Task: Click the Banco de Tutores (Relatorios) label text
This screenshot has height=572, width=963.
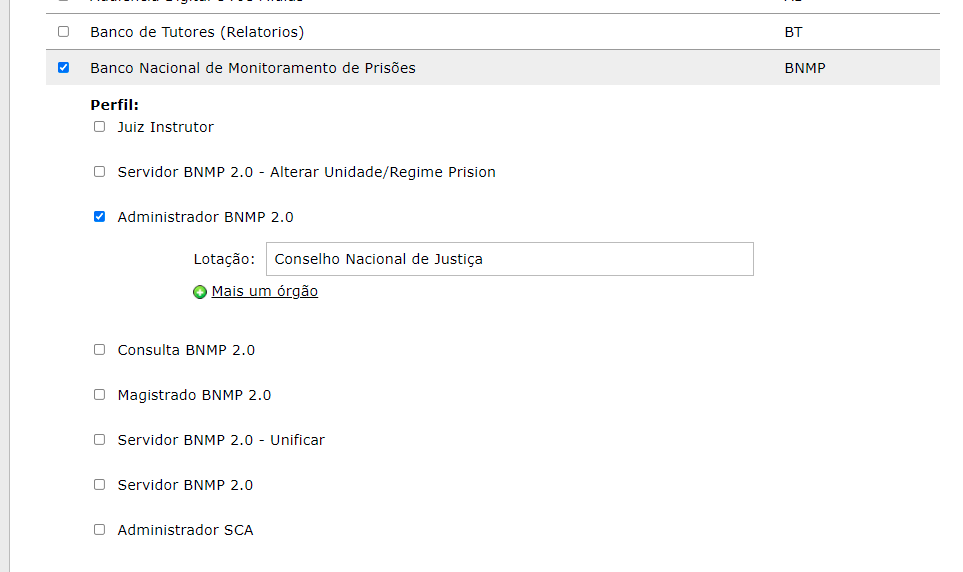Action: point(197,32)
